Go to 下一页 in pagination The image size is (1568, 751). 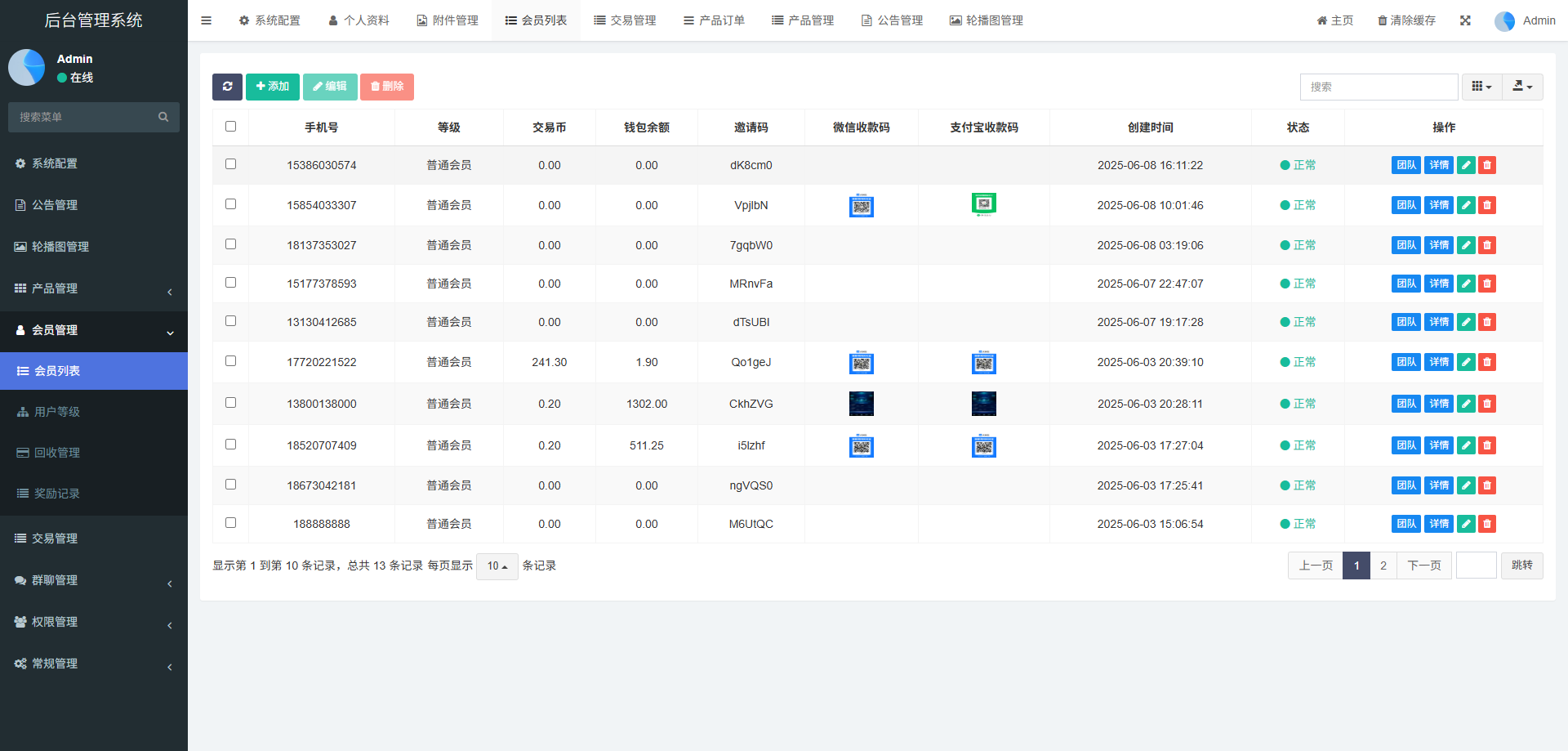pos(1423,565)
